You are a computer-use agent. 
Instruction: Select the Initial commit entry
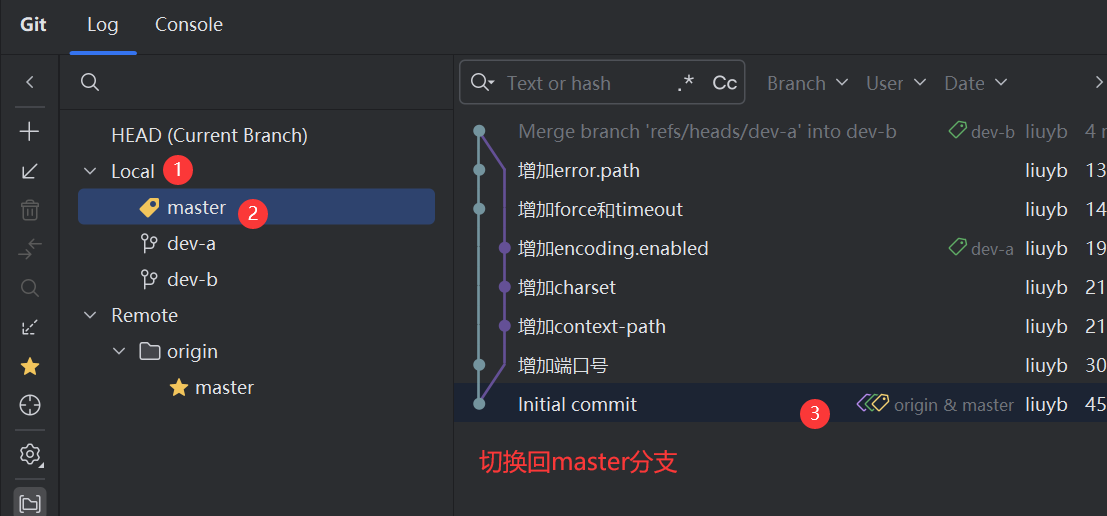click(577, 404)
